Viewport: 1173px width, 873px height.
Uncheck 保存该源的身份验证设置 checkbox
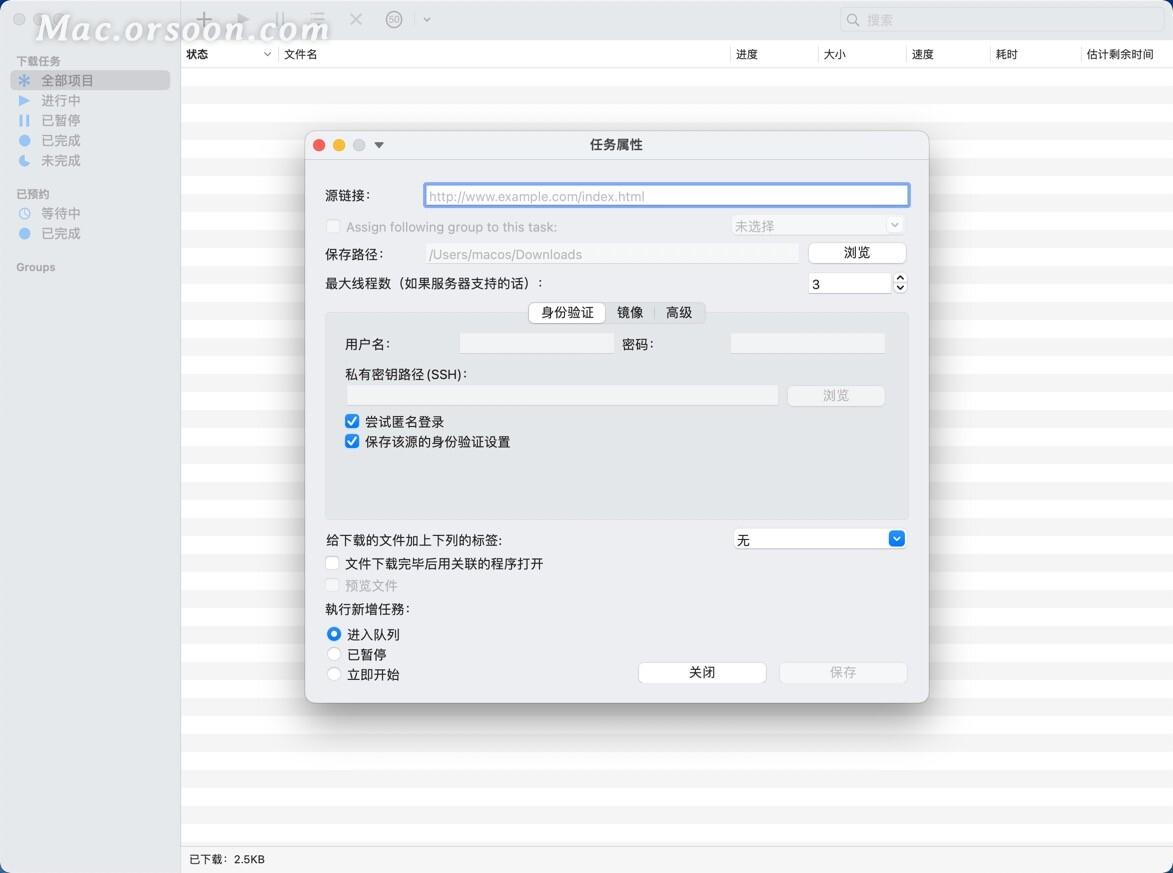coord(352,441)
